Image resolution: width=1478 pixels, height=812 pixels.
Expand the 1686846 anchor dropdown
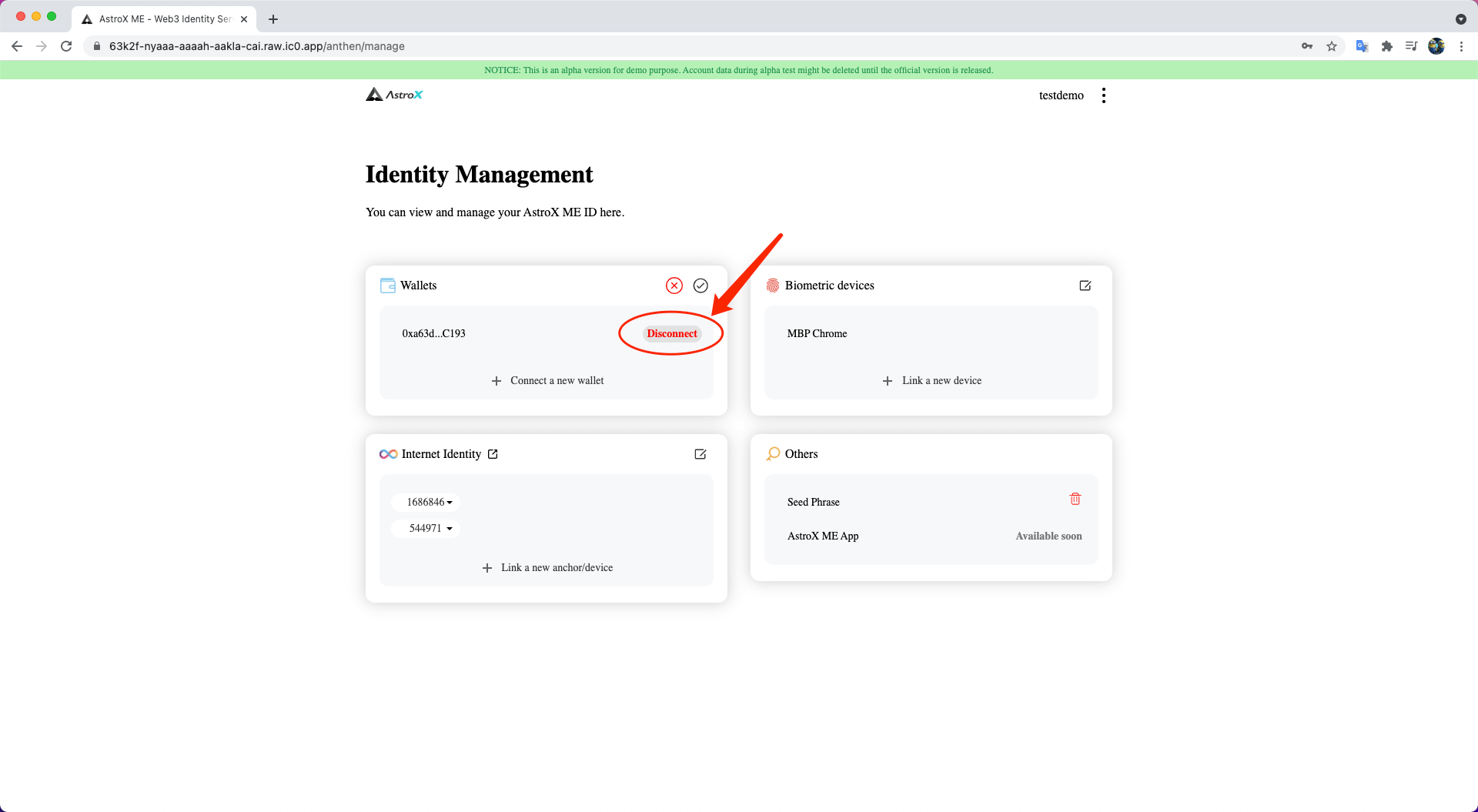coord(426,502)
